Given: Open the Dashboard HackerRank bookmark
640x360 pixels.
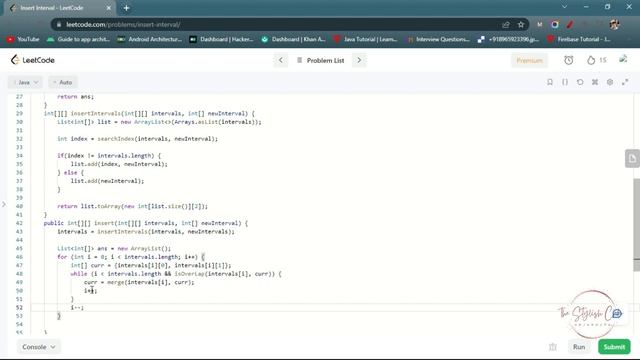Looking at the screenshot, I should point(222,39).
